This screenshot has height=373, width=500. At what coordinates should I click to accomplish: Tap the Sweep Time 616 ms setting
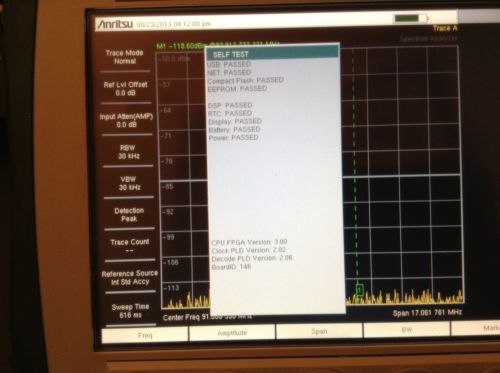(130, 311)
